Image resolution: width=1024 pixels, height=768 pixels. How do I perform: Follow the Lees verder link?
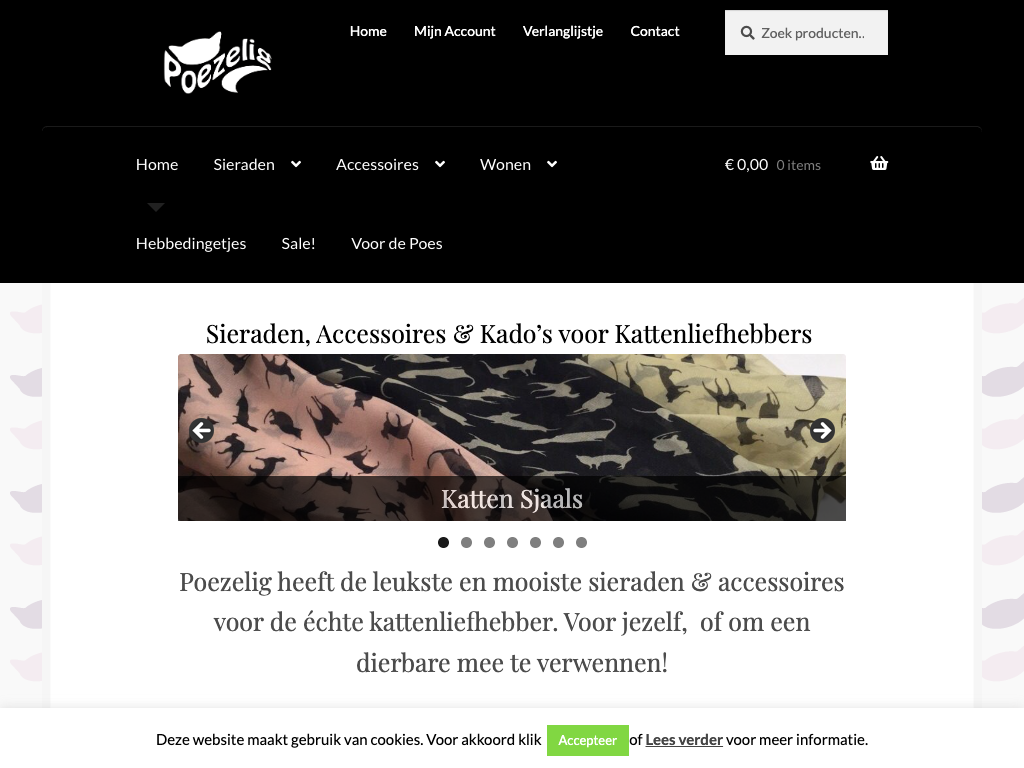point(684,740)
